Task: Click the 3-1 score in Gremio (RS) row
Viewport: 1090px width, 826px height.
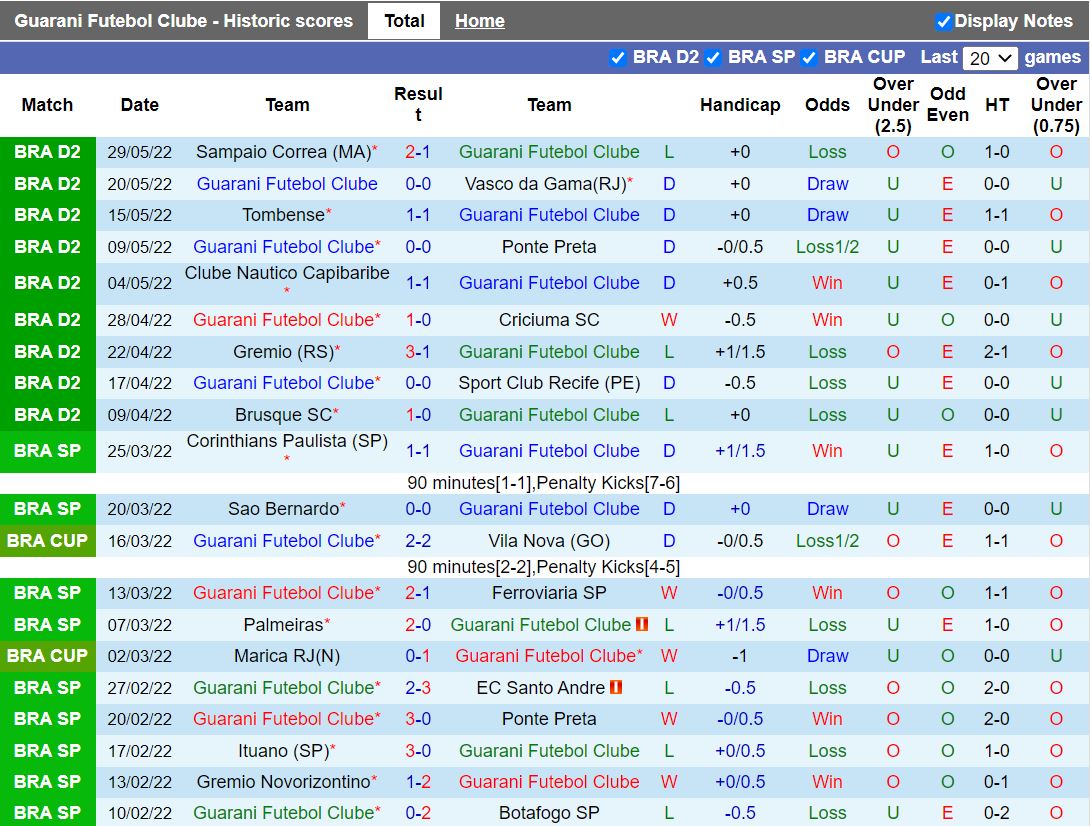Action: (x=418, y=352)
